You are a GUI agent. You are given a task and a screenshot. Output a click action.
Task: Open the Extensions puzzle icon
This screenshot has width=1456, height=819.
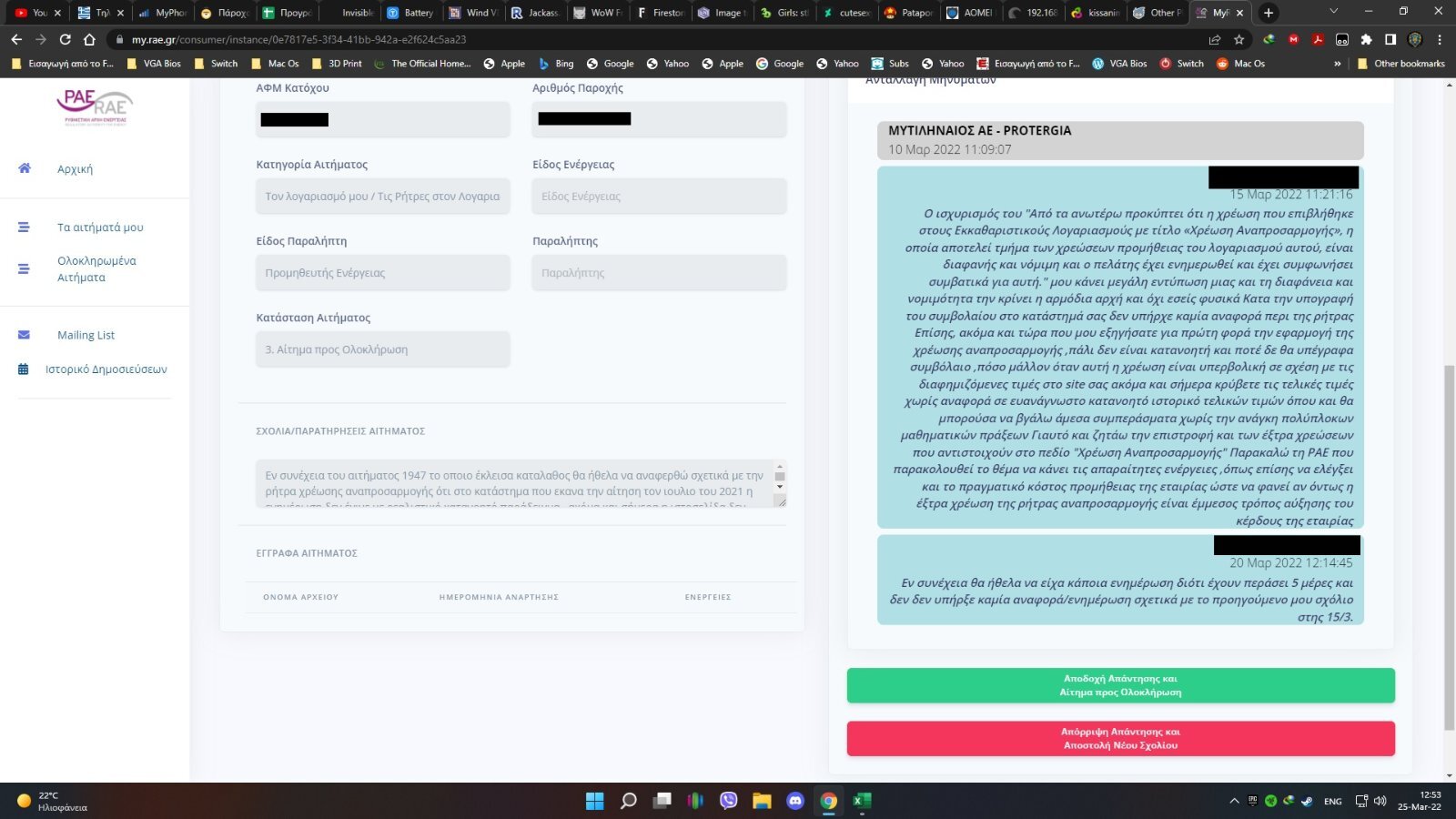click(1366, 39)
